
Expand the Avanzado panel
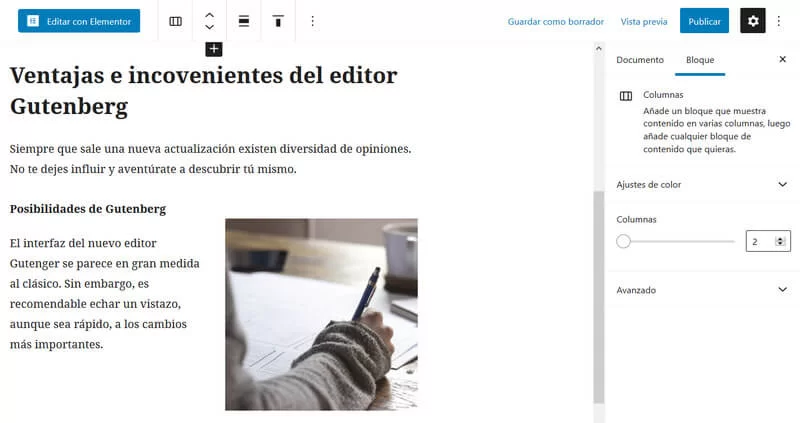click(702, 290)
